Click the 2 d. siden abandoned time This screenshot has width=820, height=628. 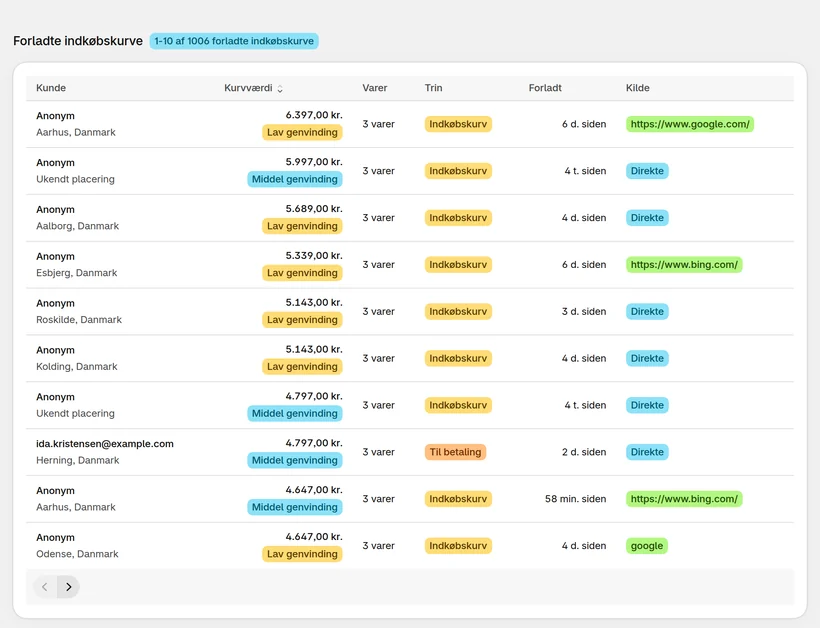[584, 452]
